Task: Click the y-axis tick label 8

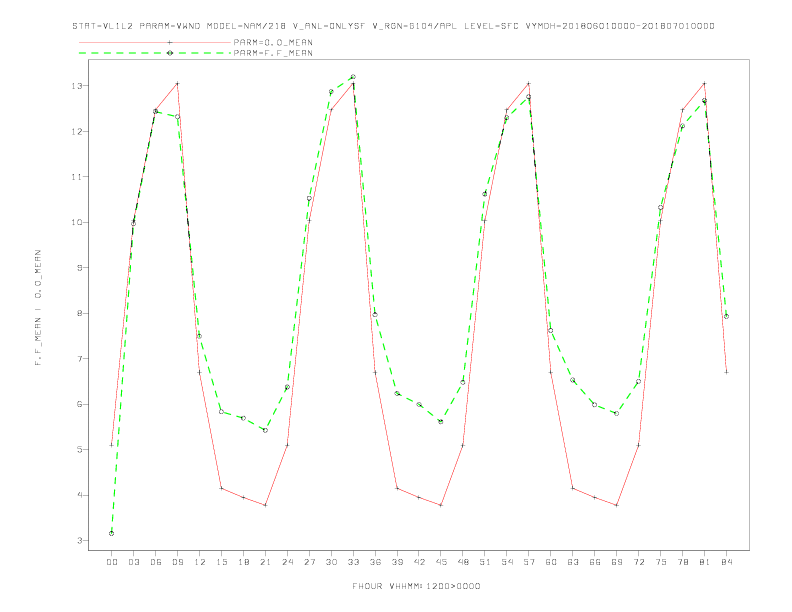Action: [x=79, y=313]
